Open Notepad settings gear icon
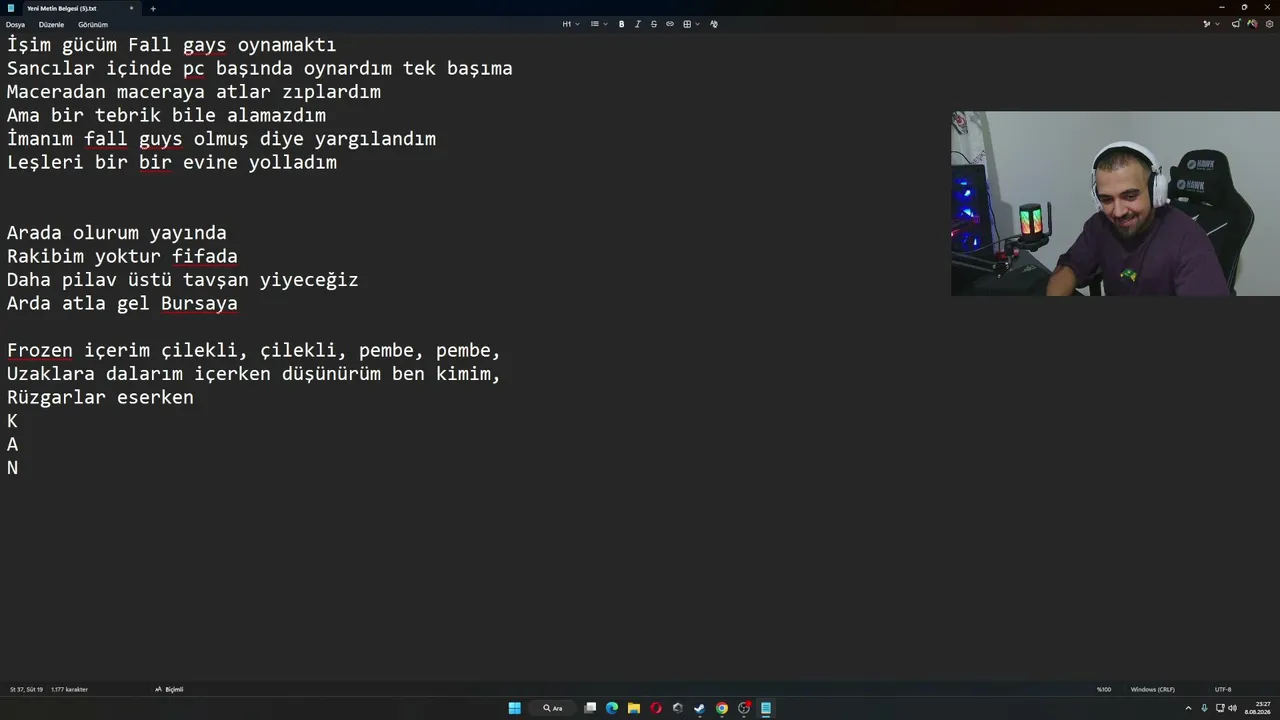The height and width of the screenshot is (720, 1280). click(1270, 24)
